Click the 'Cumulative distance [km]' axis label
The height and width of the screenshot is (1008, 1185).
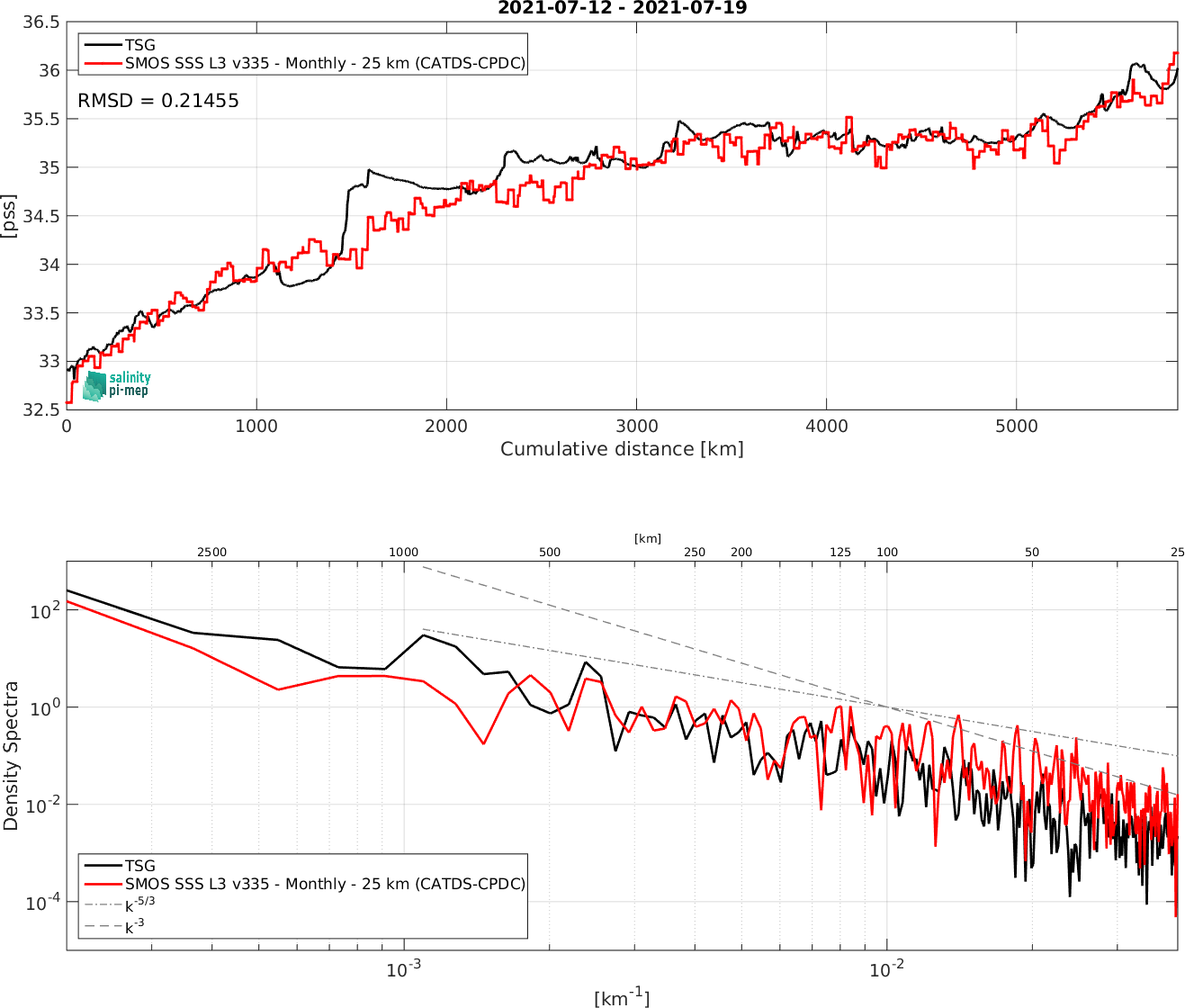coord(622,448)
